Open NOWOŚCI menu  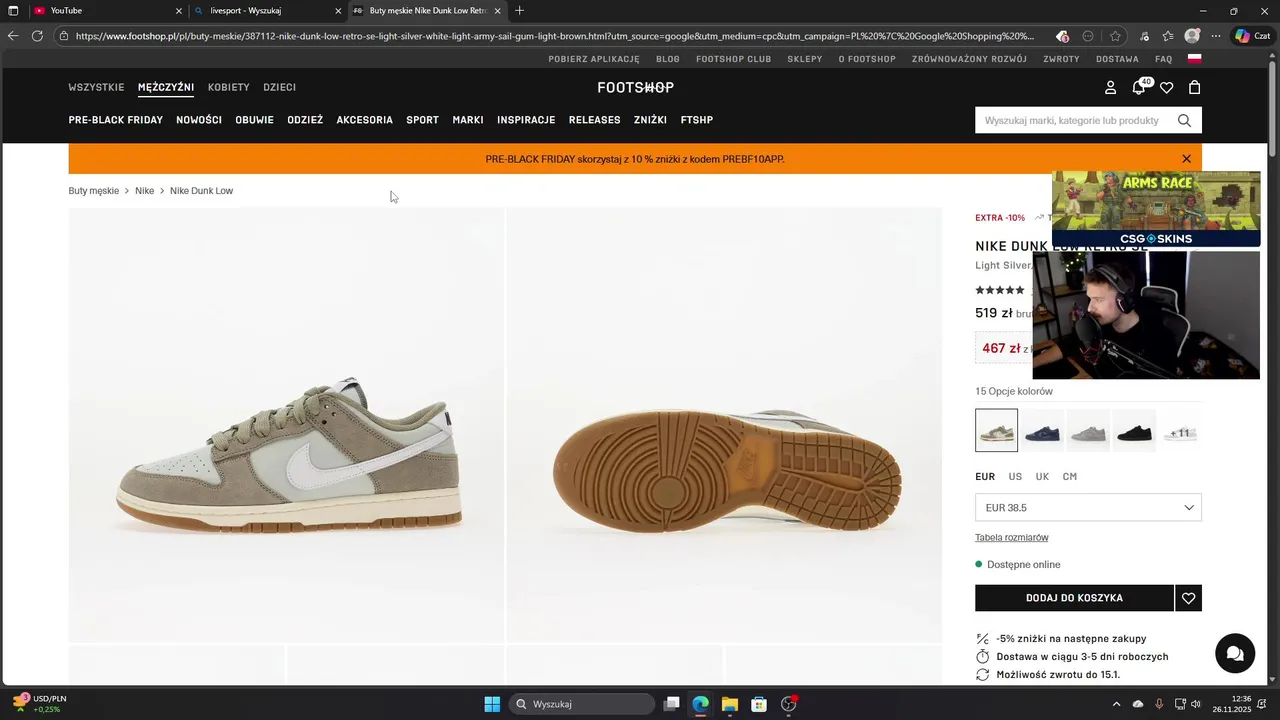click(x=199, y=120)
